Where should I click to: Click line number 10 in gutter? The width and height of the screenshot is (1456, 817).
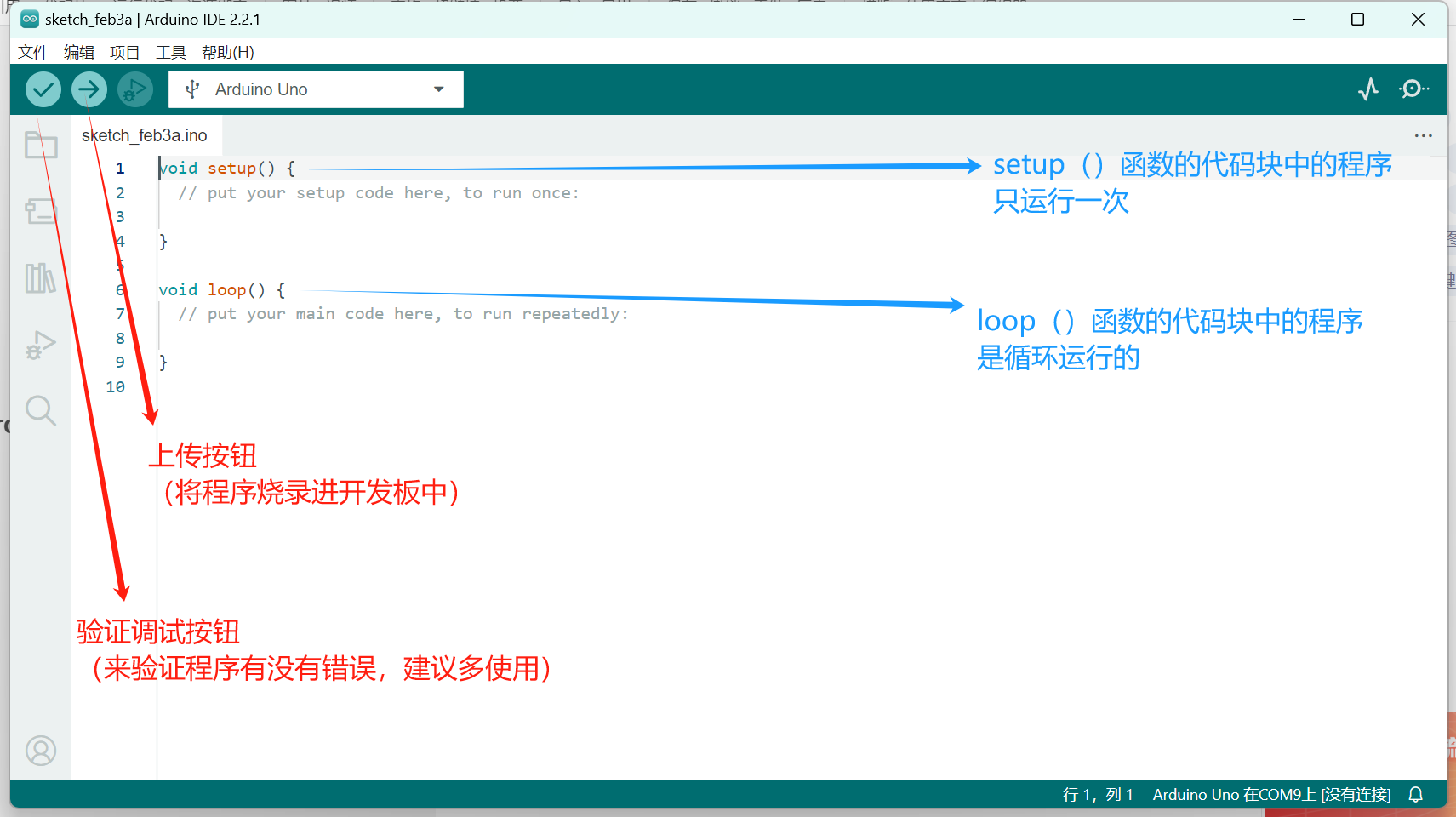click(116, 387)
